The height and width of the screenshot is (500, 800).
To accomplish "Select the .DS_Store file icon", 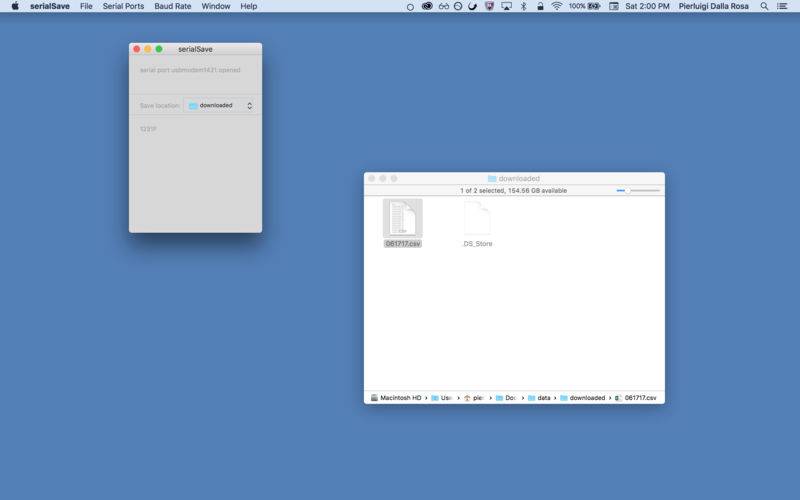I will click(x=477, y=218).
